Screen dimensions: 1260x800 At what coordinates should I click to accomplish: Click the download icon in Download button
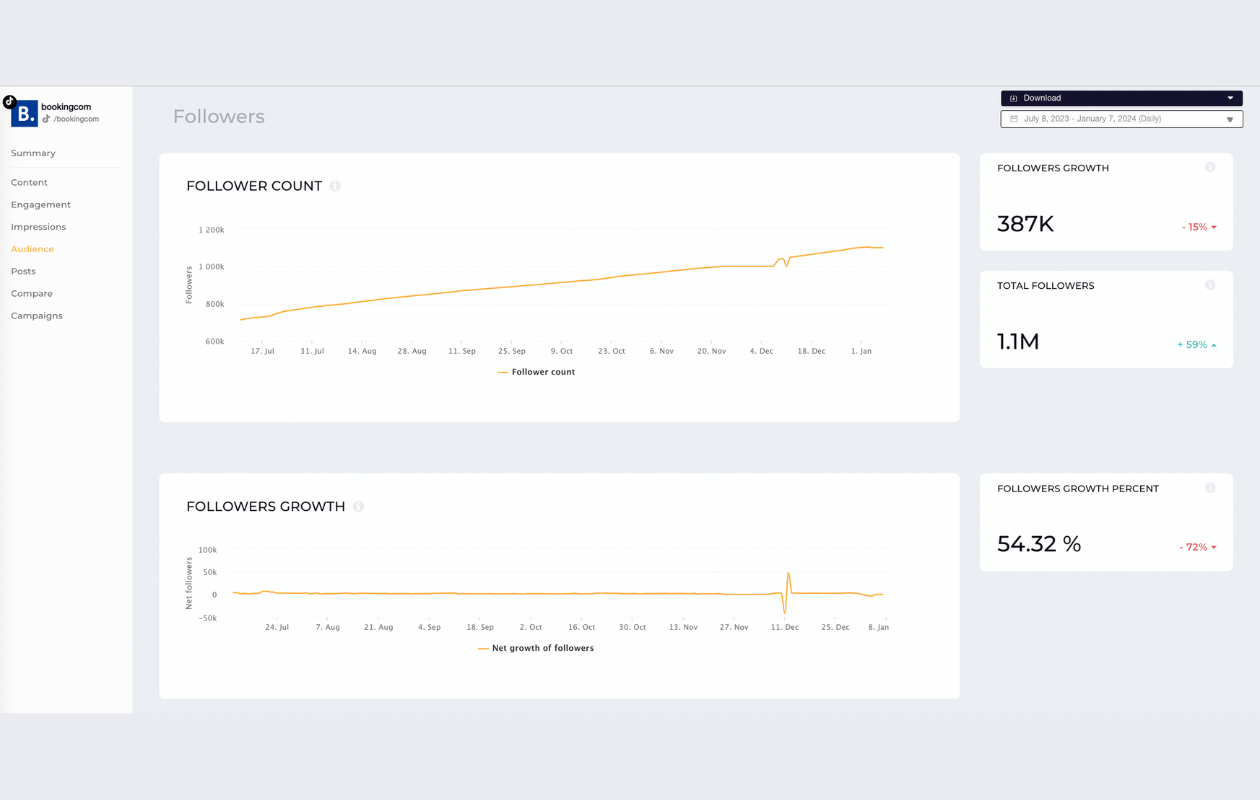point(1013,98)
